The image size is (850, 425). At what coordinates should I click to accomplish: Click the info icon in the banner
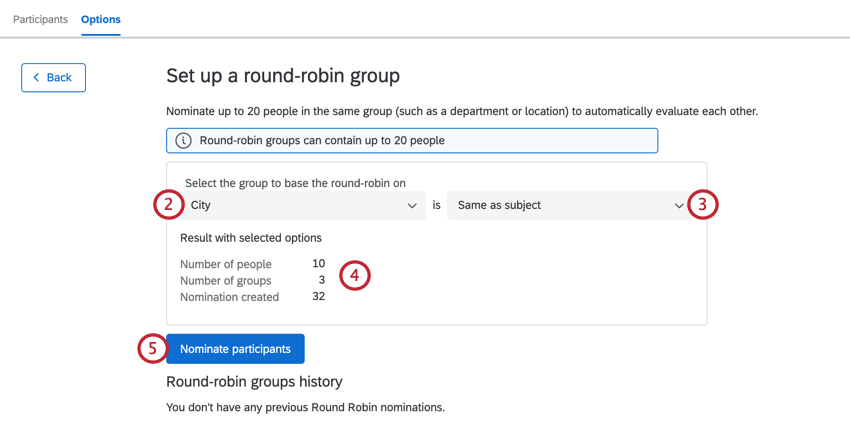point(183,141)
